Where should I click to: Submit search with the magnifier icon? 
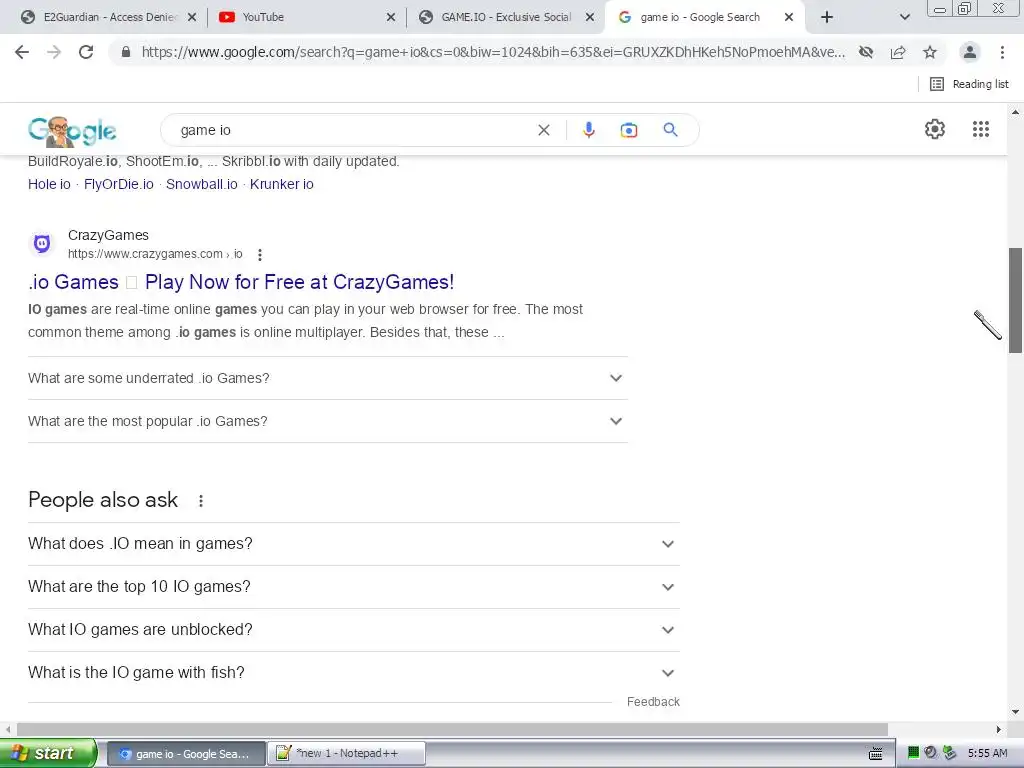click(670, 130)
